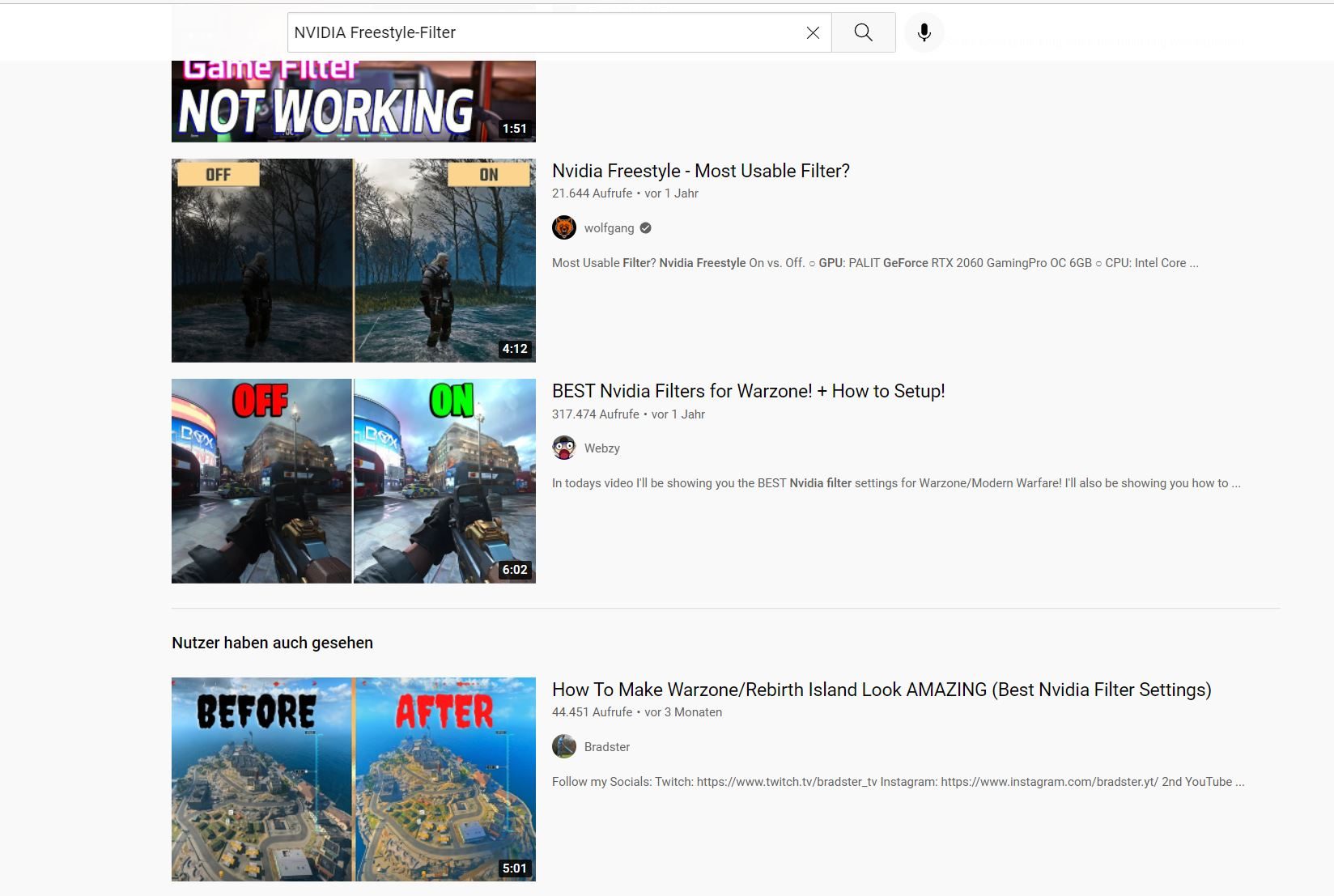Click '317.474 Aufrufe' view count text

pyautogui.click(x=596, y=414)
